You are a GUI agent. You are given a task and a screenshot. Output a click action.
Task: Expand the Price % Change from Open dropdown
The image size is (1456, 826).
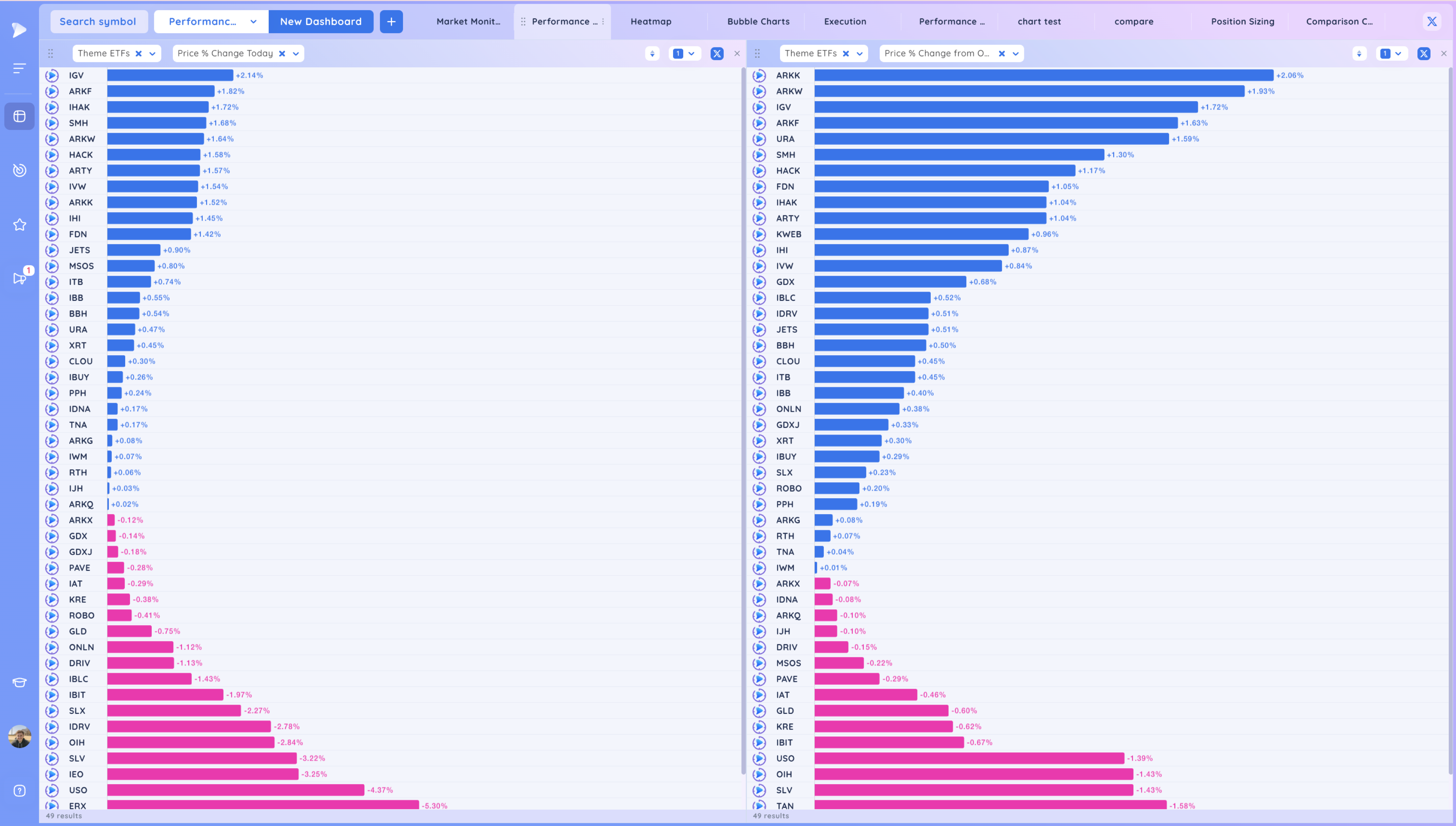[x=1016, y=53]
